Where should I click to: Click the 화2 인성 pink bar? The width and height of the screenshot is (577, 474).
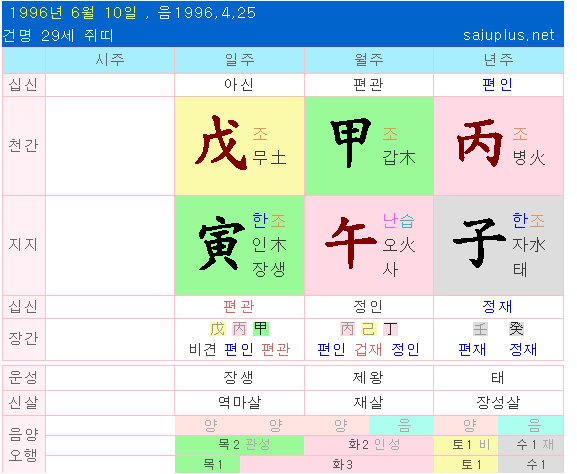click(369, 445)
